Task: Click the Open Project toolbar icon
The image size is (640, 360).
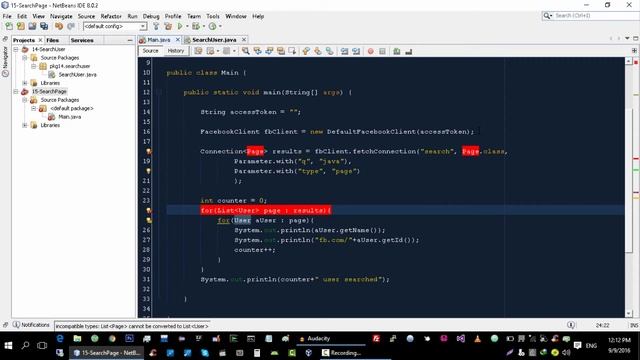Action: tap(32, 26)
